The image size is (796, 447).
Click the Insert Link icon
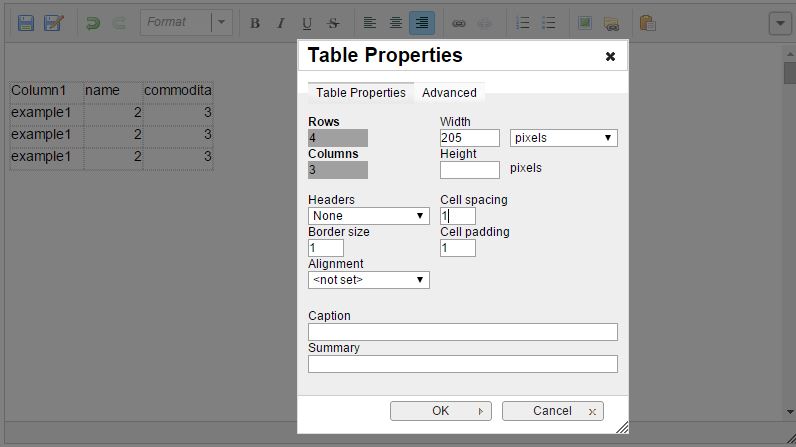[x=459, y=23]
